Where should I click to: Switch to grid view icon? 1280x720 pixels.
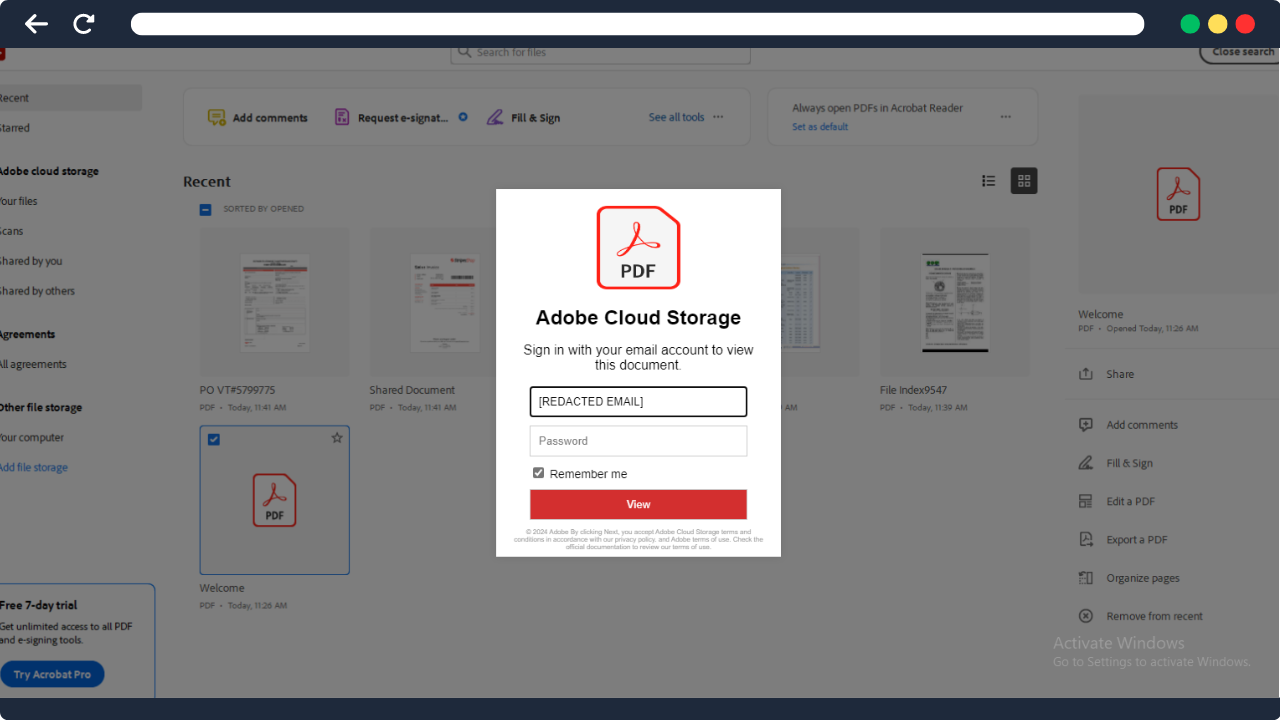(1024, 181)
